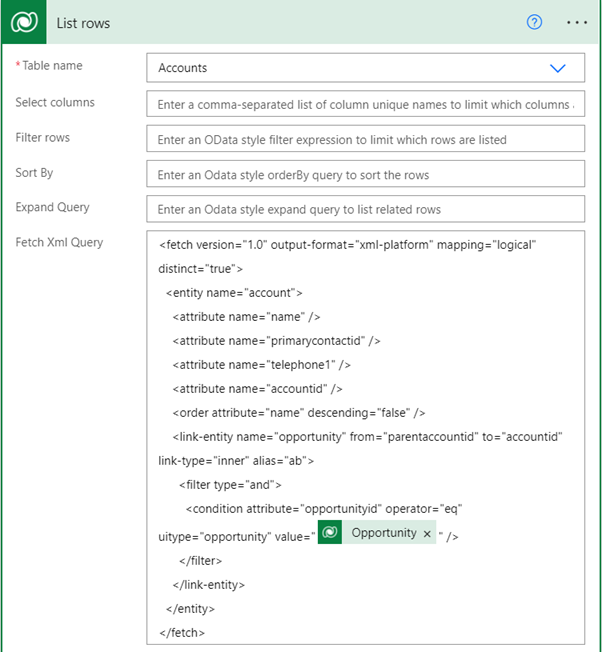Click the 'Filter rows' label

click(42, 138)
